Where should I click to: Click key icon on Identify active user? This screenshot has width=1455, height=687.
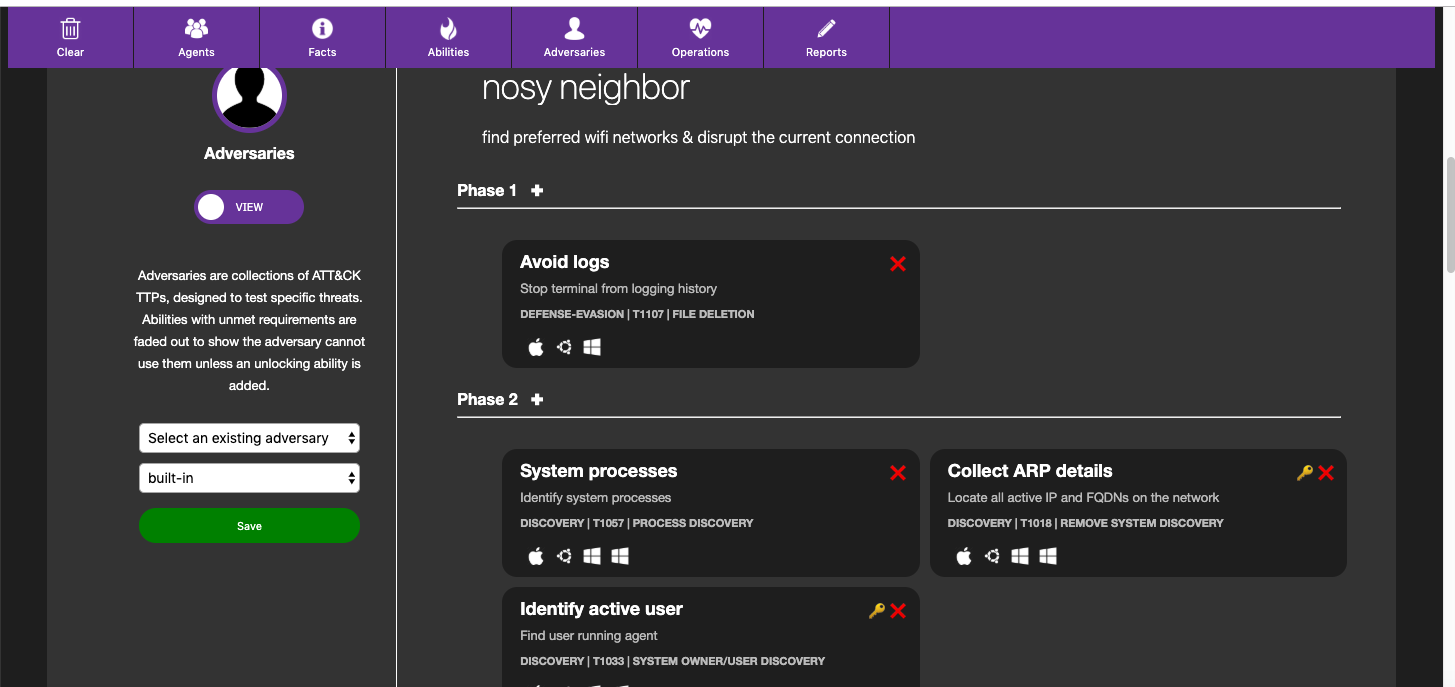click(x=876, y=611)
